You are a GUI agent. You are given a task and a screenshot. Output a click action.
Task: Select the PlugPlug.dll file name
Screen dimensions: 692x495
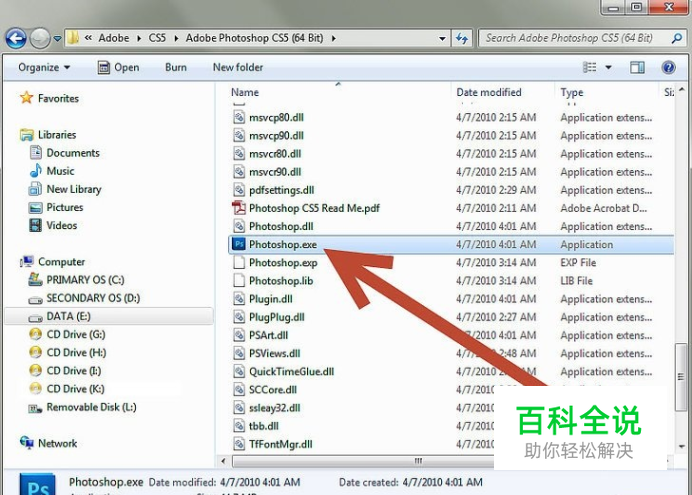[x=277, y=317]
